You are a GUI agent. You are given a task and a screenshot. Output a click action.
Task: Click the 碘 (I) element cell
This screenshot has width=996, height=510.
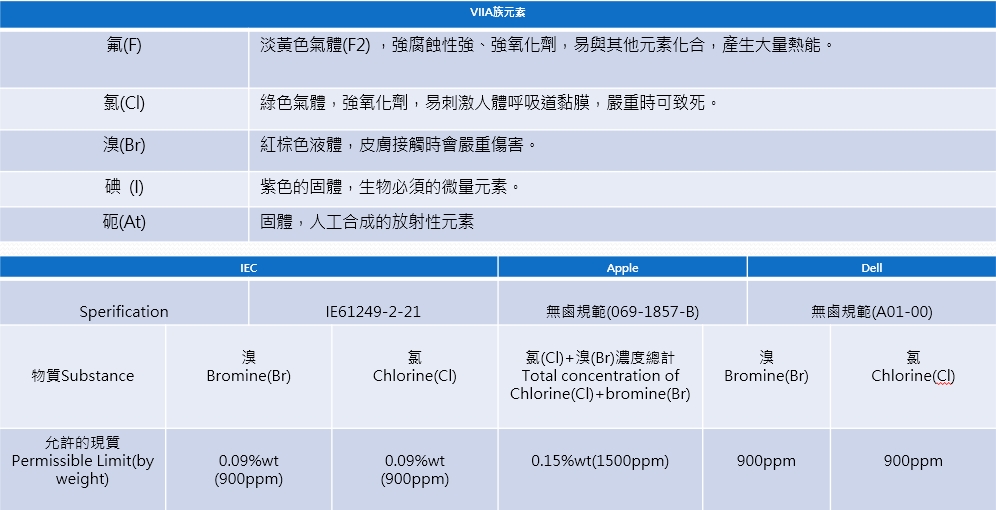coord(124,187)
